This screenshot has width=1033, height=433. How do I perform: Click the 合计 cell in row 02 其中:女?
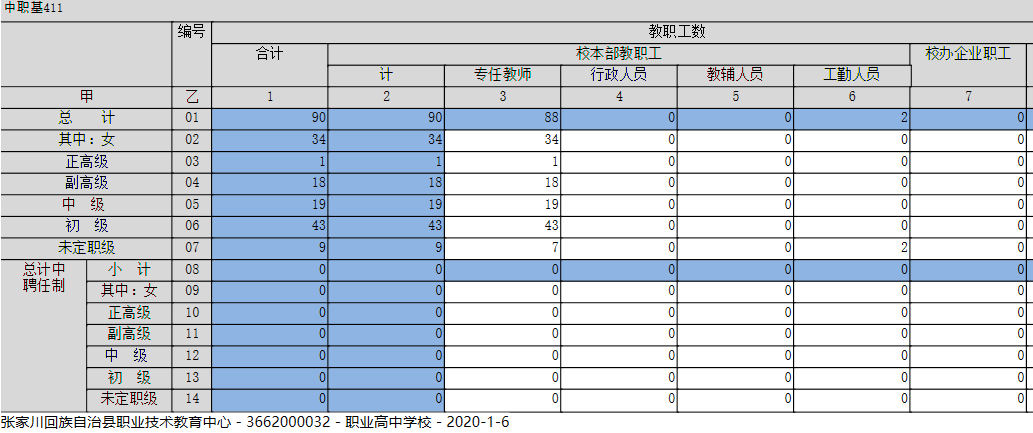(x=270, y=140)
